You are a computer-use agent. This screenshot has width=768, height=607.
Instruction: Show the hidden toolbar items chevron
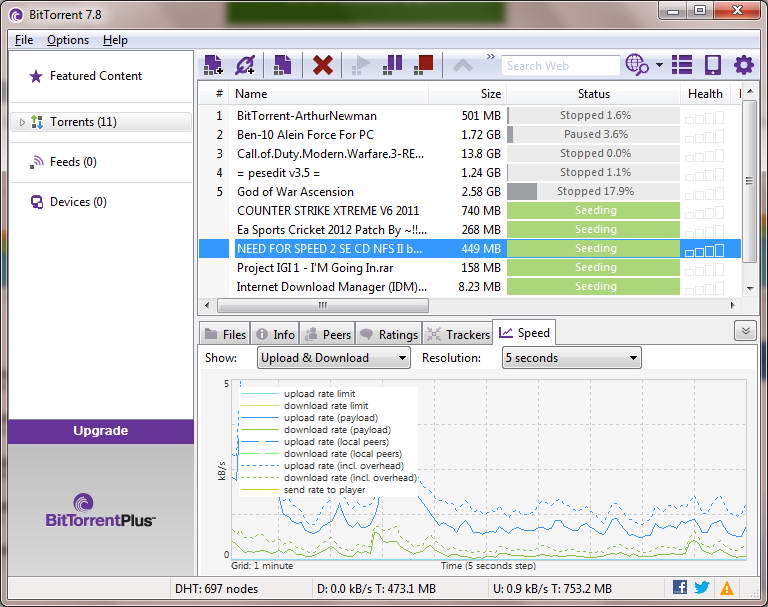(490, 57)
